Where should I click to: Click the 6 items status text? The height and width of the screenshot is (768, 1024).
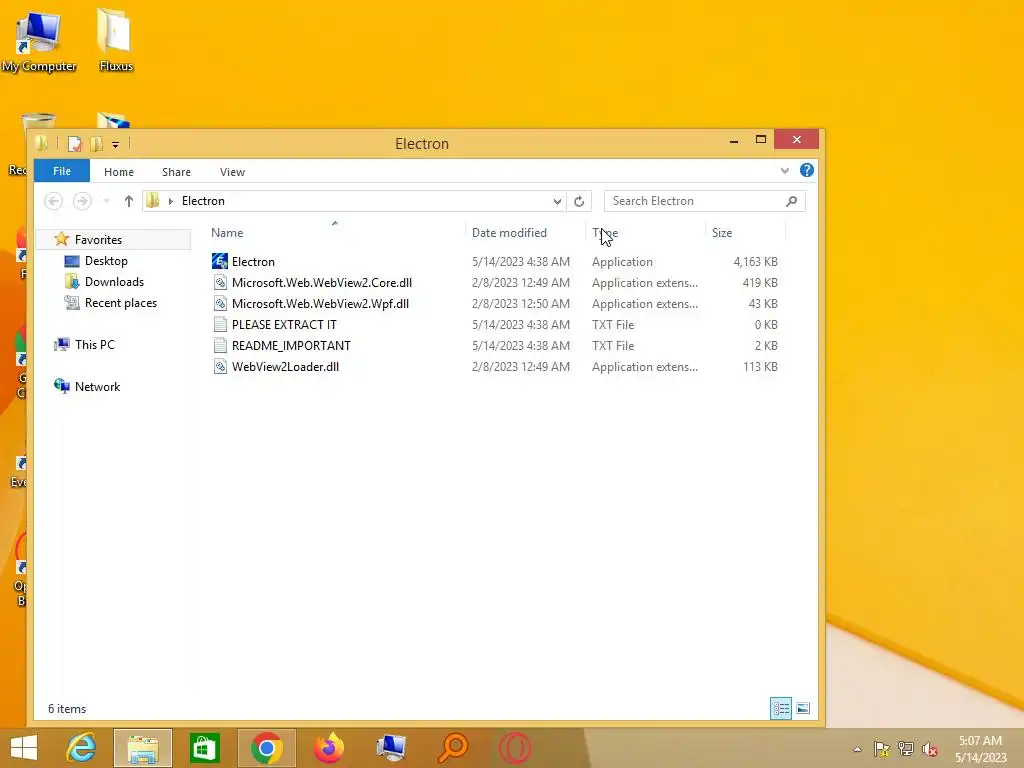point(67,709)
